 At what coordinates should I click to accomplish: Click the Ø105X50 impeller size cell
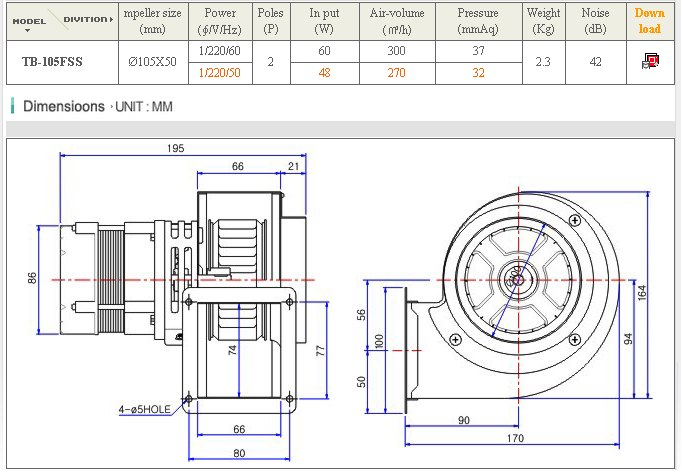tap(152, 62)
